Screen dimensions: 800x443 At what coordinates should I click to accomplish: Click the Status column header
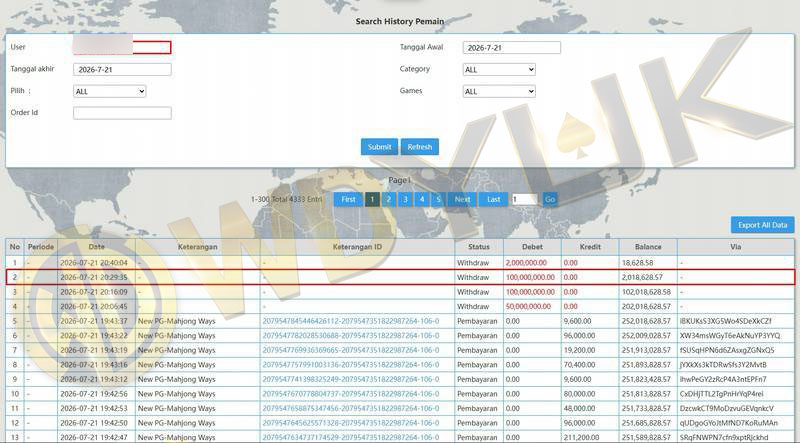tap(479, 247)
